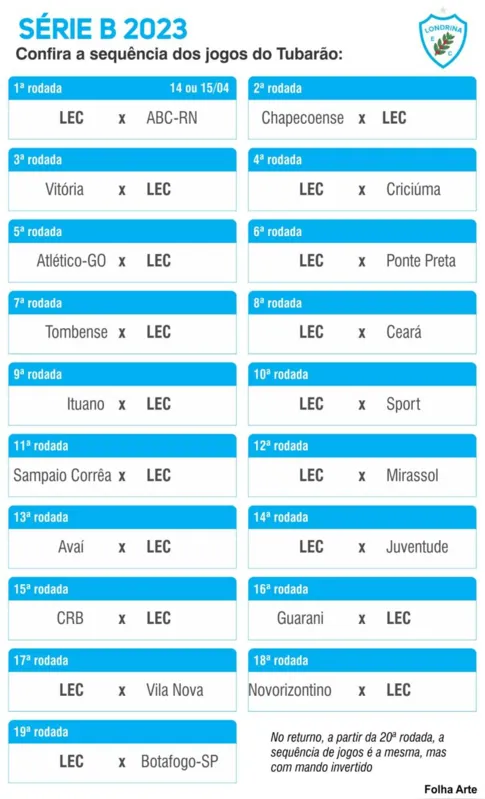Image resolution: width=485 pixels, height=799 pixels.
Task: Select Juventude opponent label
Action: coord(417,547)
